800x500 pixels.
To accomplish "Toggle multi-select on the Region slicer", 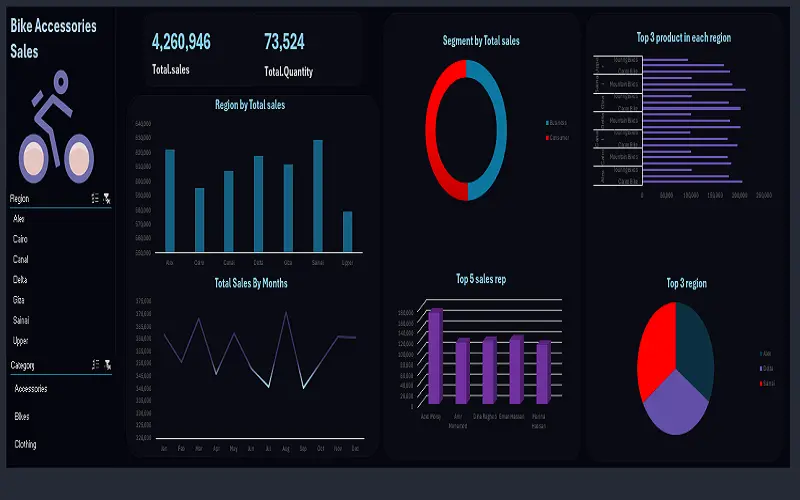I will tap(95, 198).
